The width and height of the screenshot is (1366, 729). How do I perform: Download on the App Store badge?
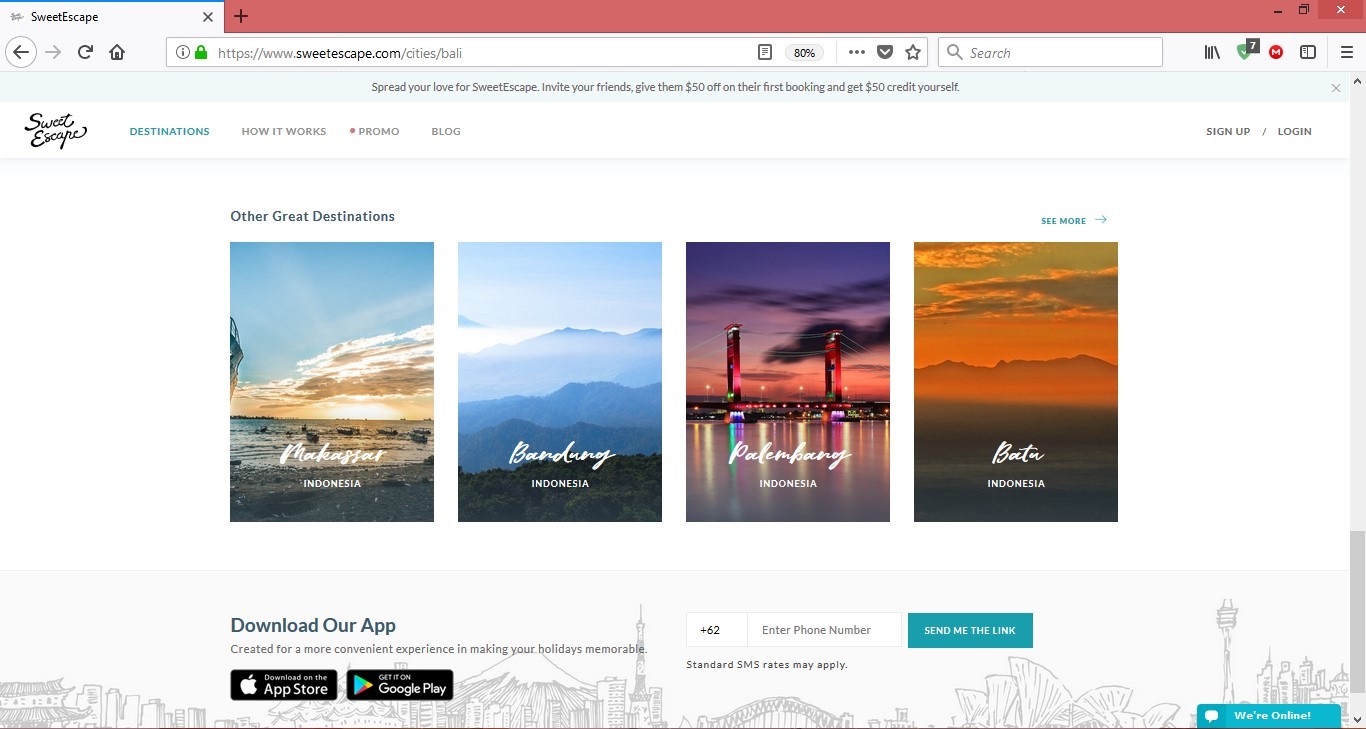284,685
